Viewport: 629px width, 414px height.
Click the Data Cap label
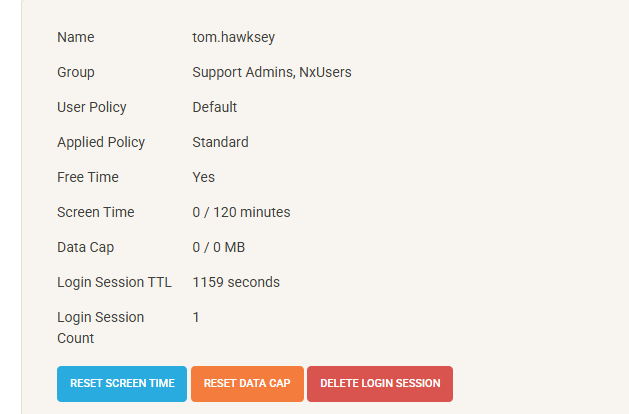(86, 247)
